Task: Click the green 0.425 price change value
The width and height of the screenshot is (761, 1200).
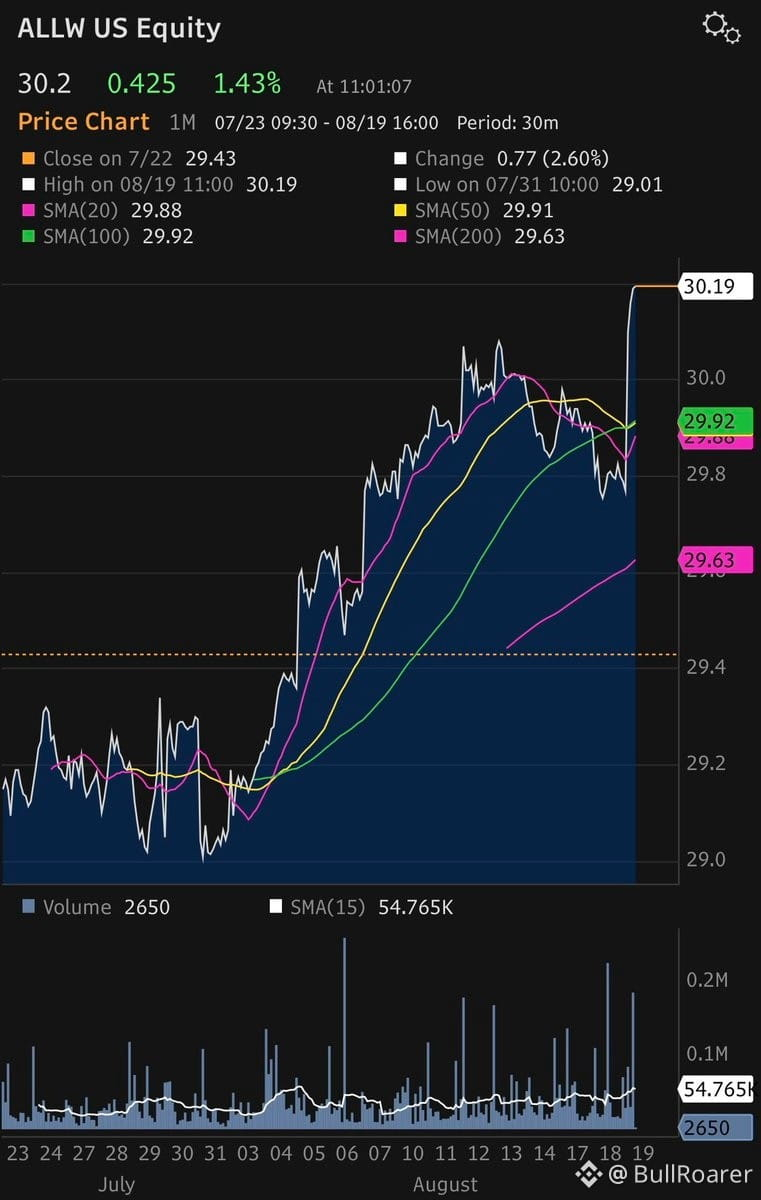Action: click(x=141, y=83)
